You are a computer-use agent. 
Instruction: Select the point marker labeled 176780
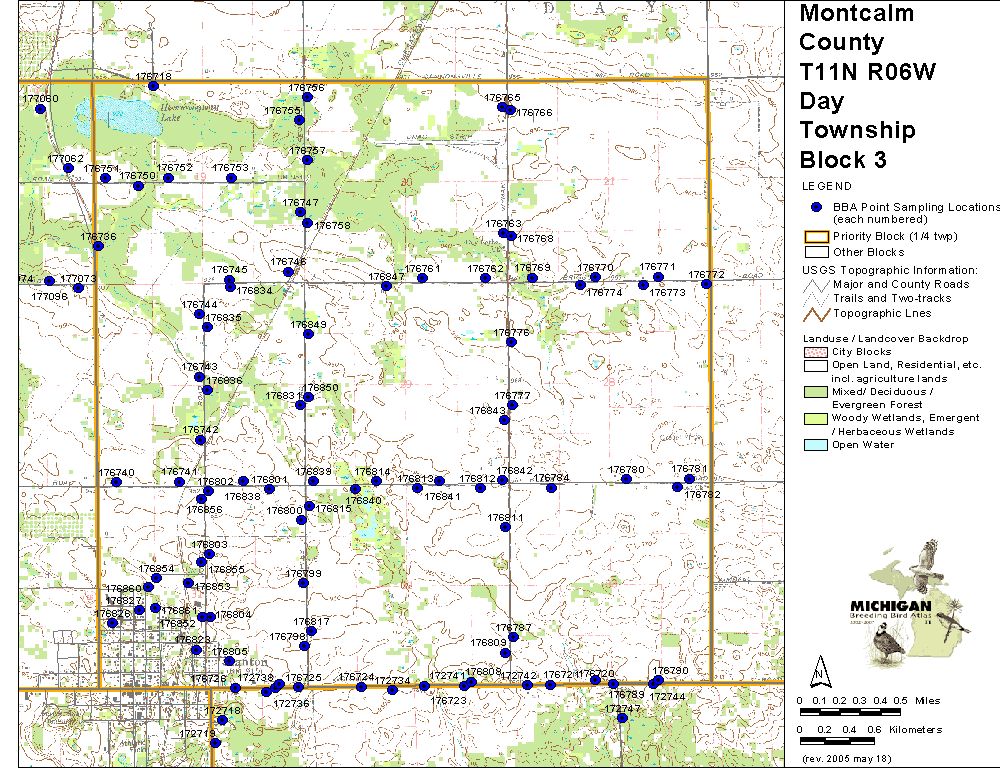pos(627,479)
